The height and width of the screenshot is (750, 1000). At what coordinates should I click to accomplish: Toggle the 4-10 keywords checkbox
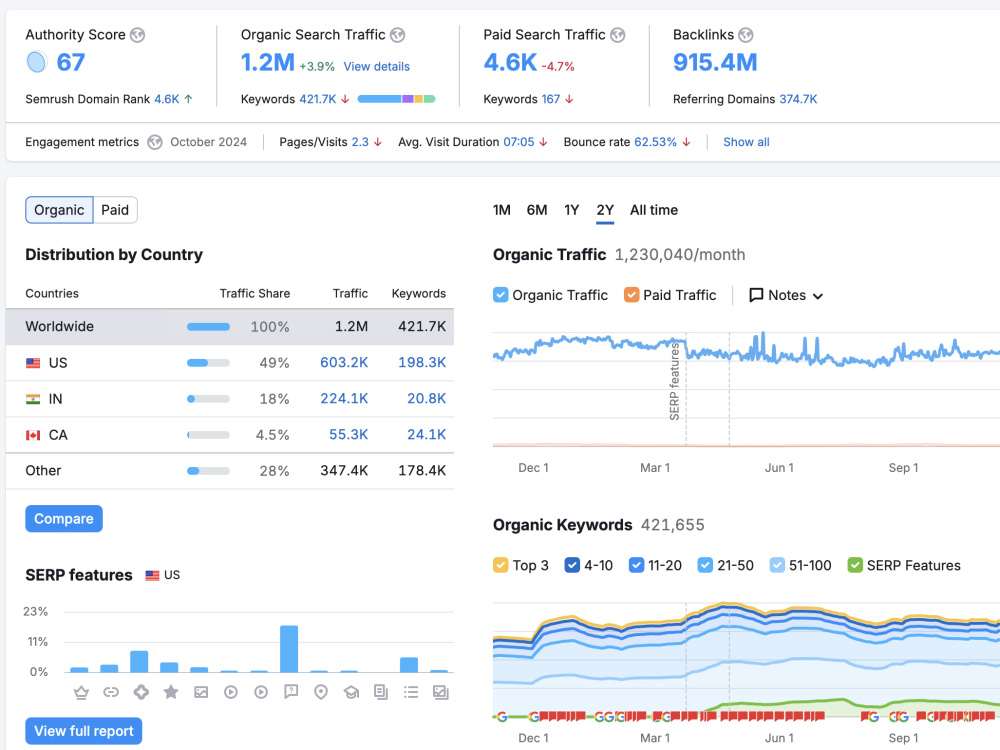pos(572,565)
